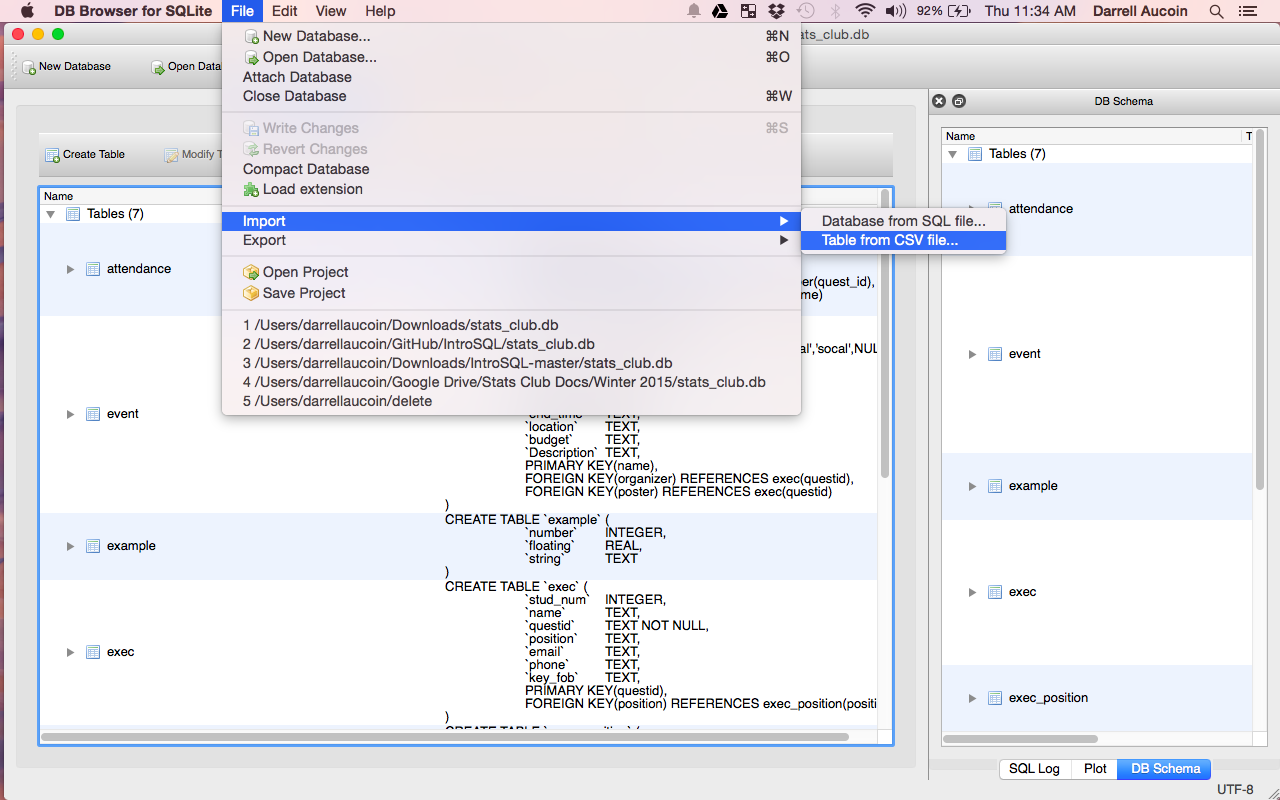The image size is (1280, 800).
Task: Open Notification Center list icon
Action: (1247, 11)
